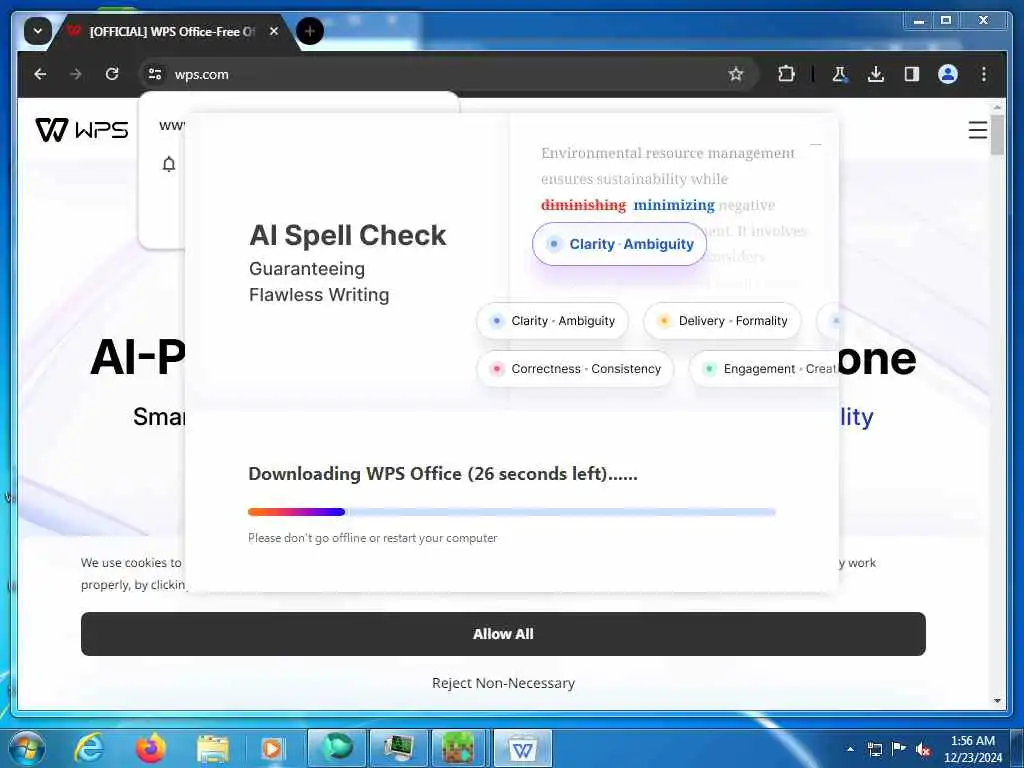Screen dimensions: 1024x768
Task: Go back using the browser back arrow
Action: tap(40, 74)
